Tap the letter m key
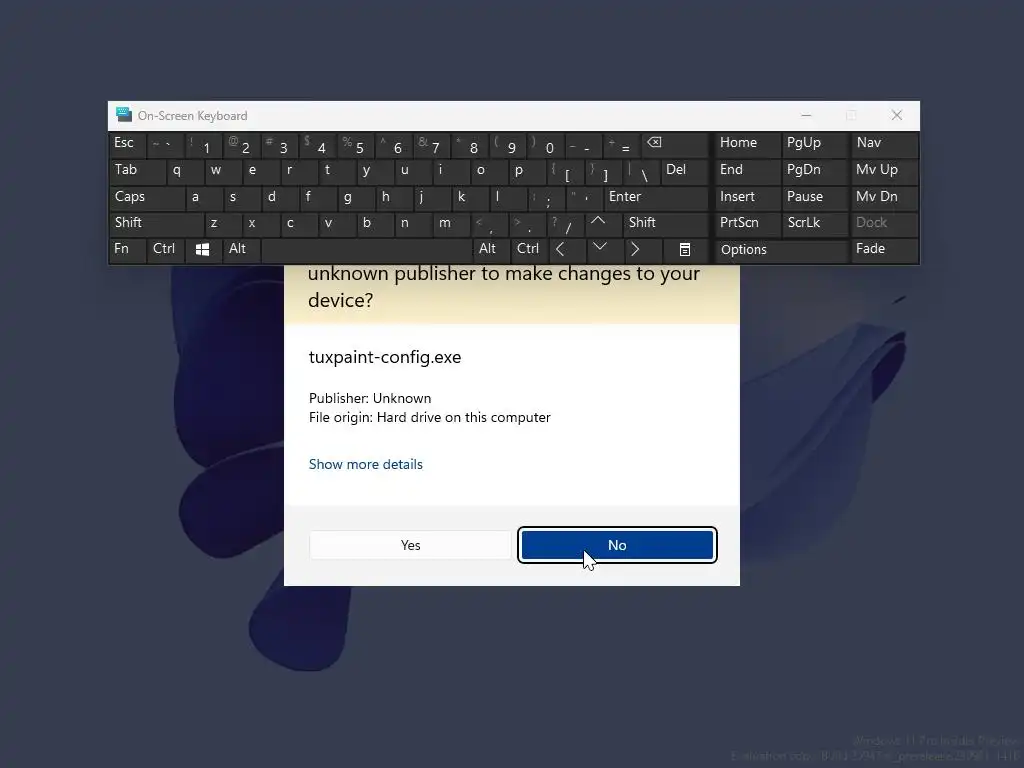 click(x=451, y=223)
